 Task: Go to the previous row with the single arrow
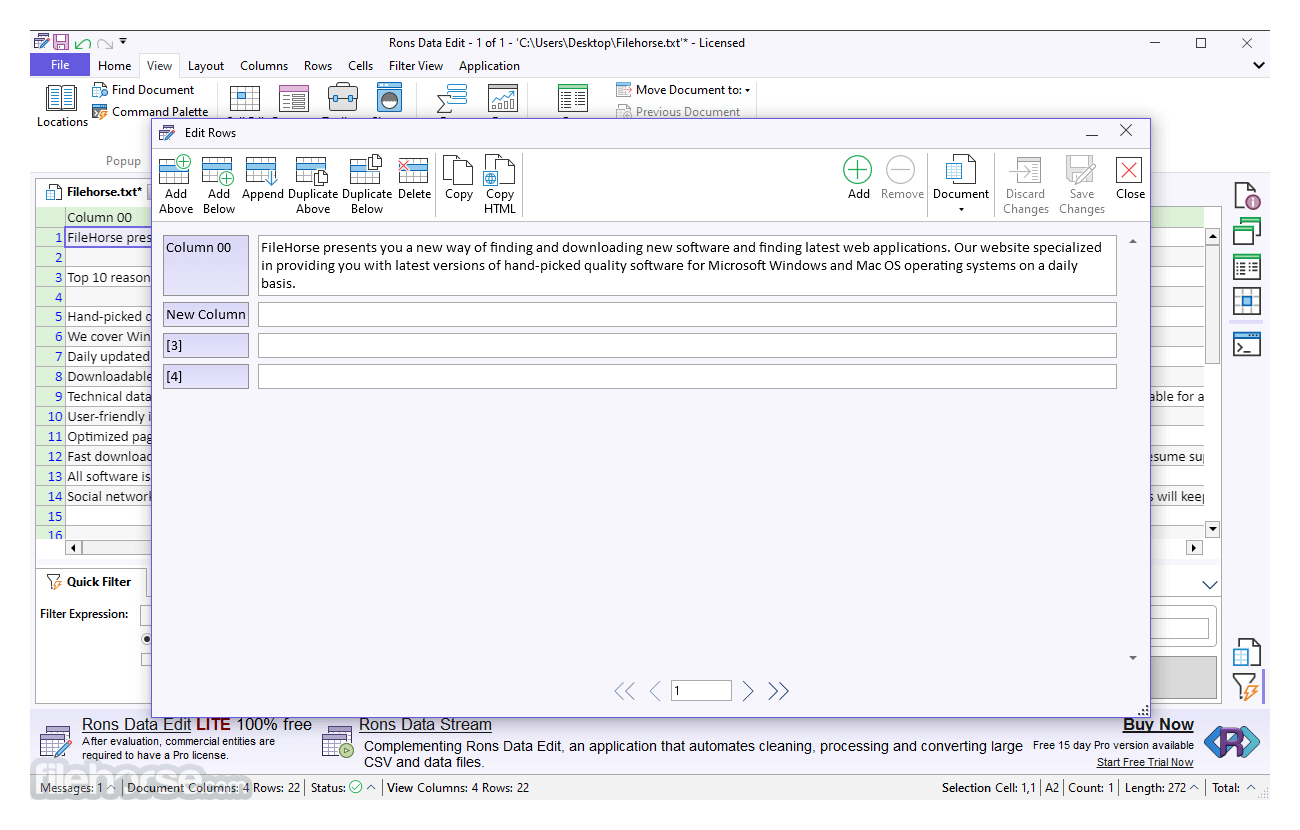point(655,691)
